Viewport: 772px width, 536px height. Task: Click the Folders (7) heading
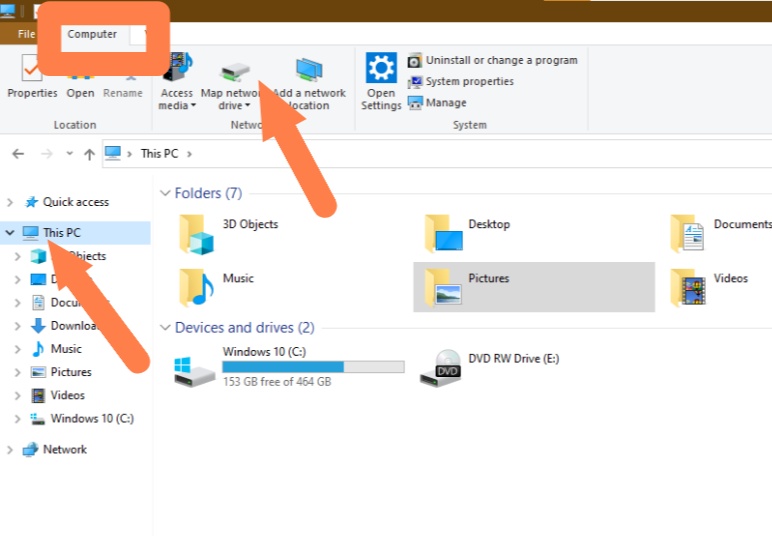tap(208, 193)
